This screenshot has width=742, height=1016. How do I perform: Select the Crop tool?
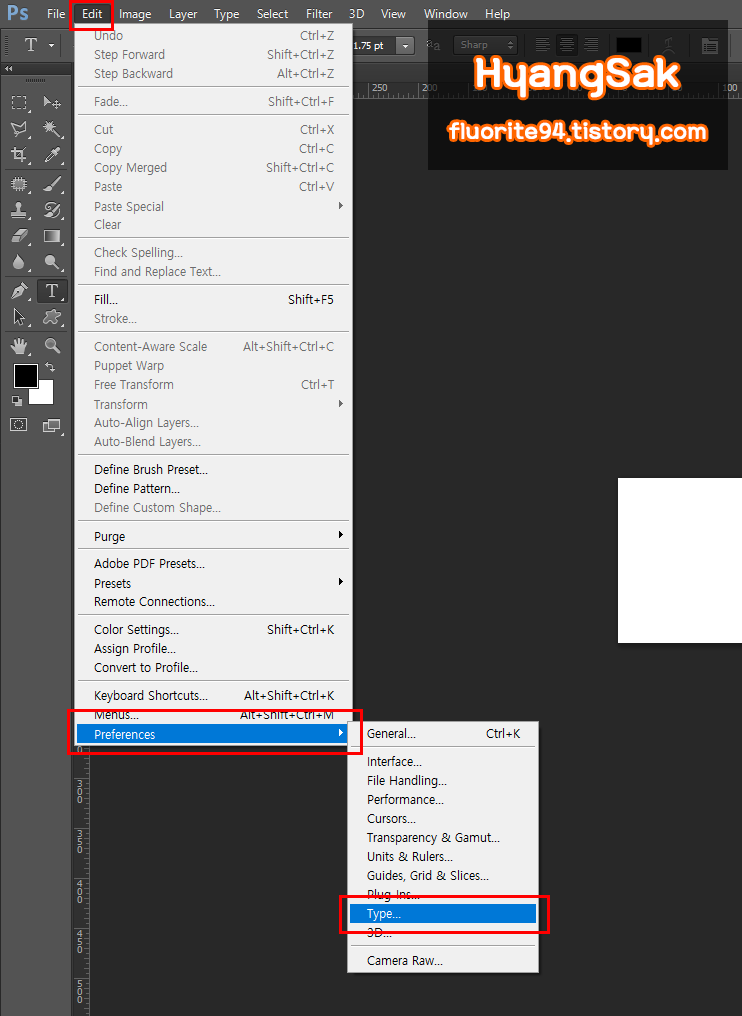[x=19, y=154]
